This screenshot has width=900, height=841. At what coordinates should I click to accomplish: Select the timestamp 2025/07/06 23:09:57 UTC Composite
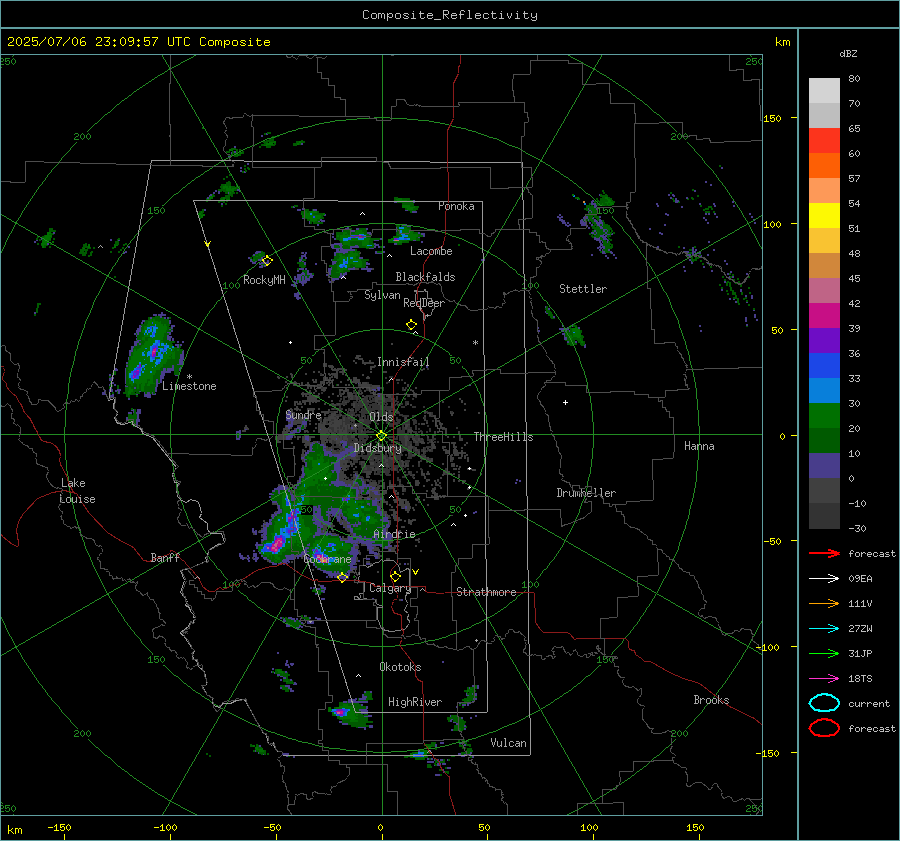[x=138, y=42]
